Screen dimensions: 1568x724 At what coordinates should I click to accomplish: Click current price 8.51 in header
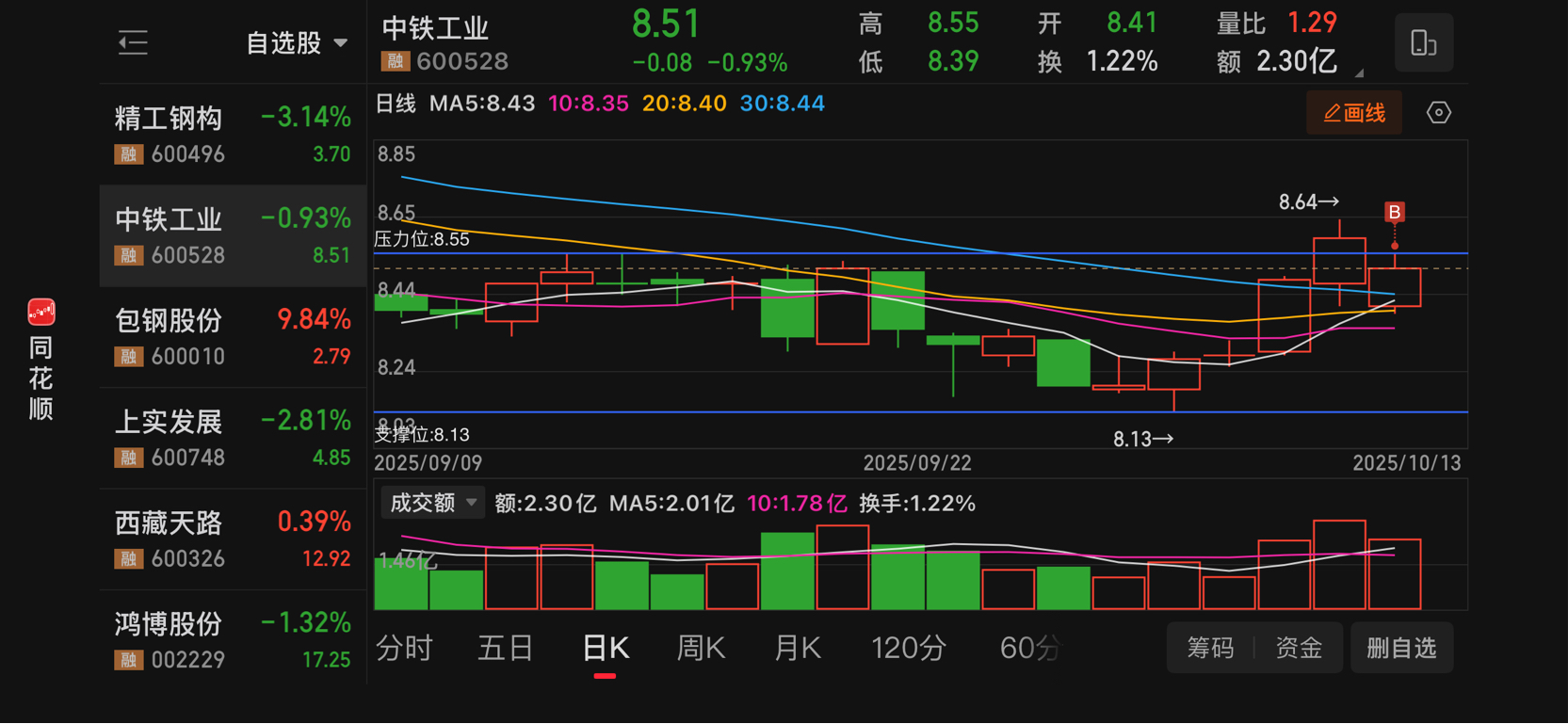(x=667, y=24)
